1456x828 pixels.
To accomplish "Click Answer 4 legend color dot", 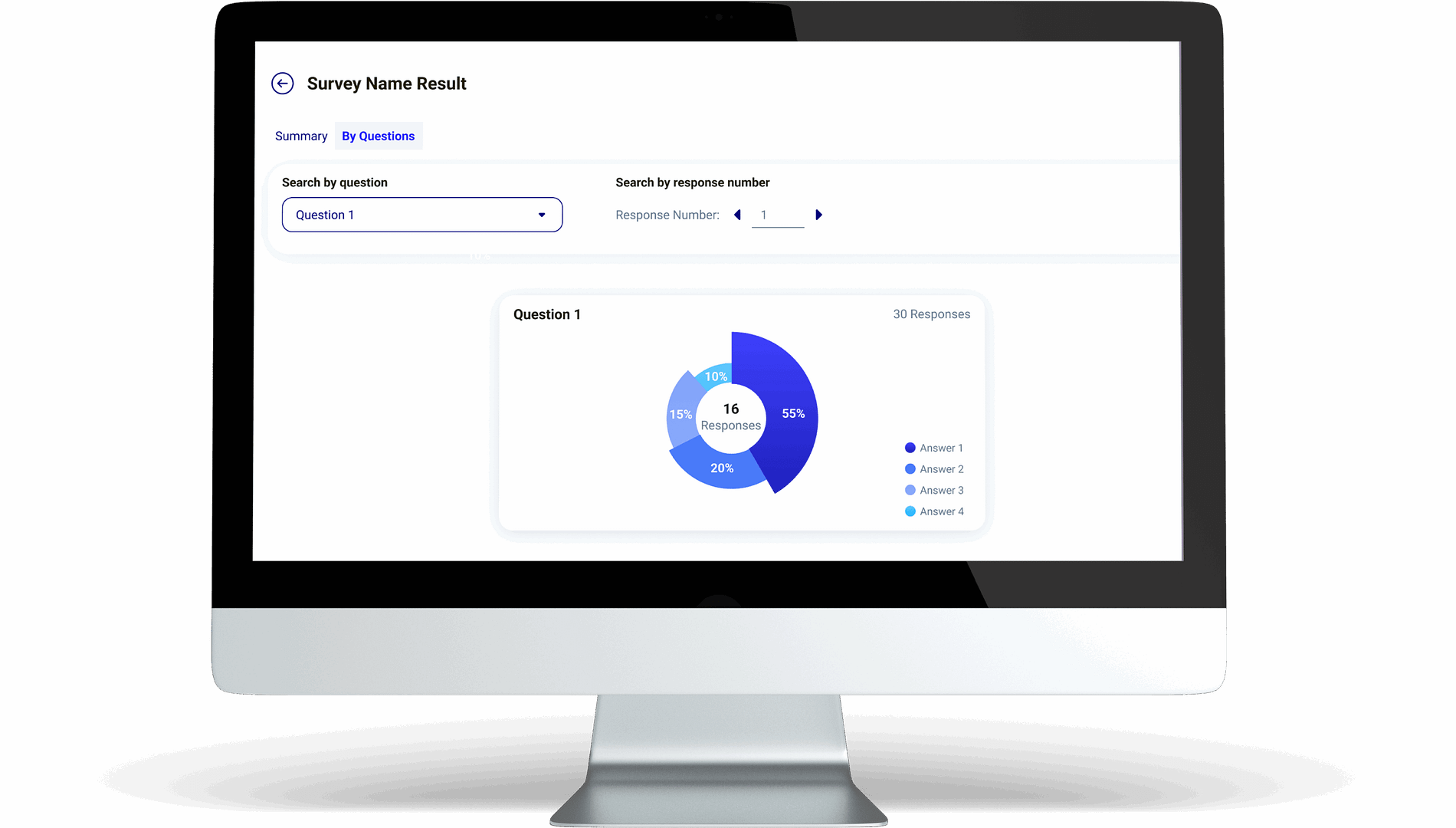I will (x=910, y=511).
